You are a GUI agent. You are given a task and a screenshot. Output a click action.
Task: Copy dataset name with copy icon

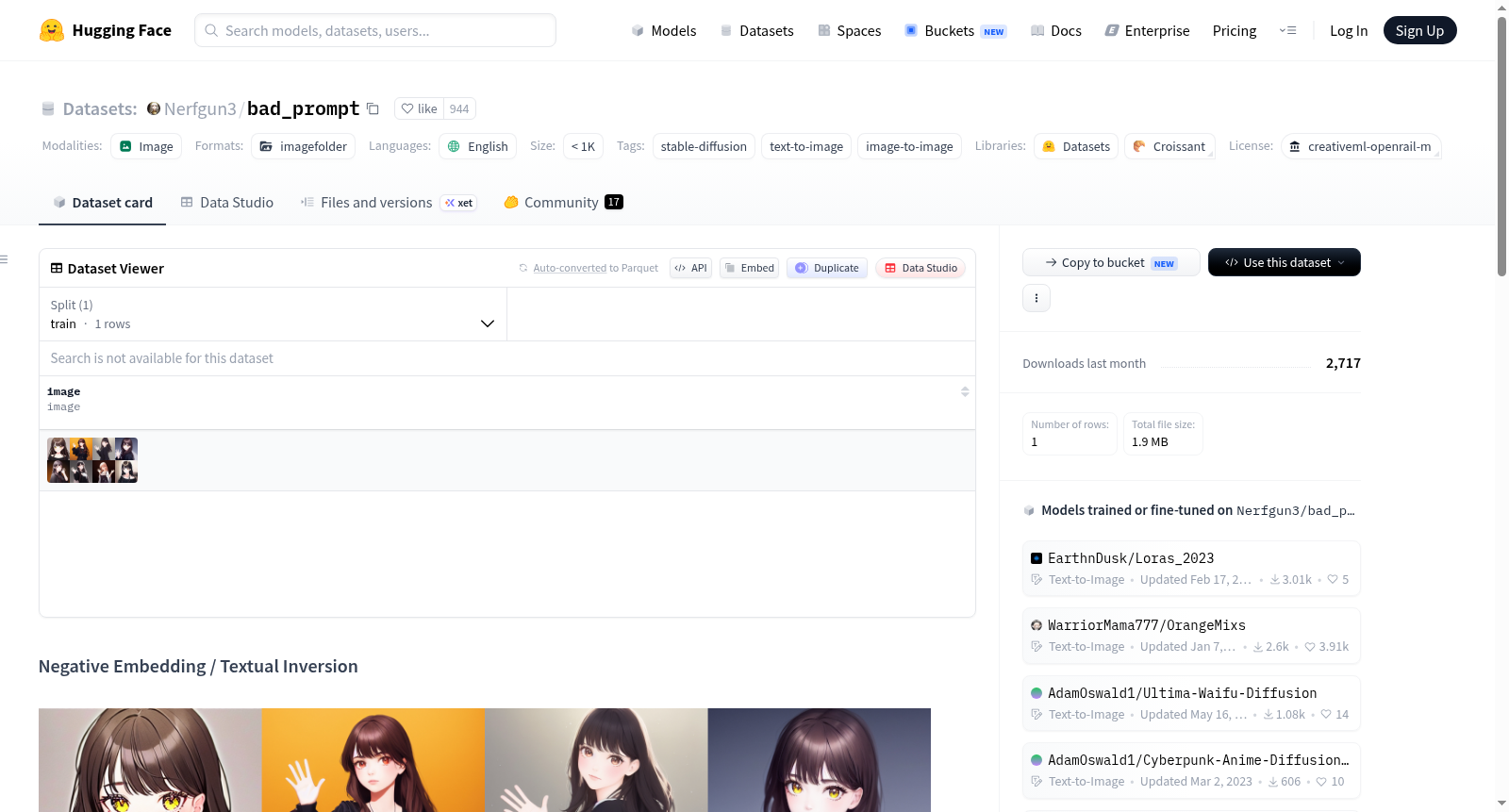[373, 108]
